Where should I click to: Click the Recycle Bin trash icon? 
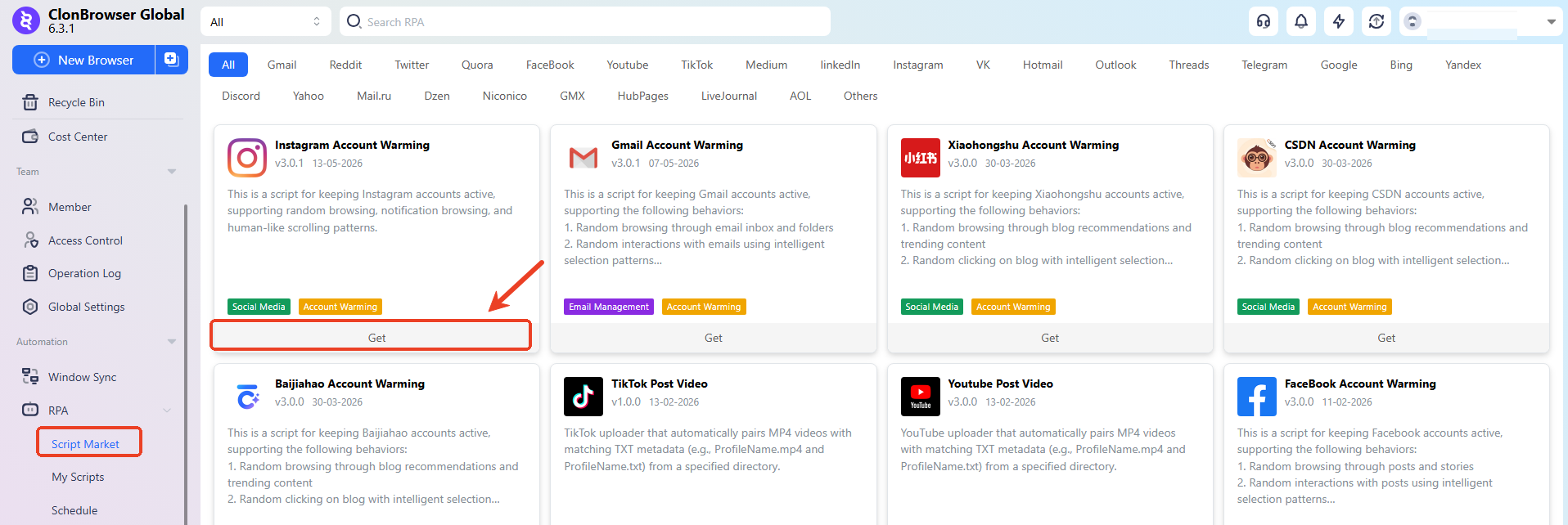30,102
